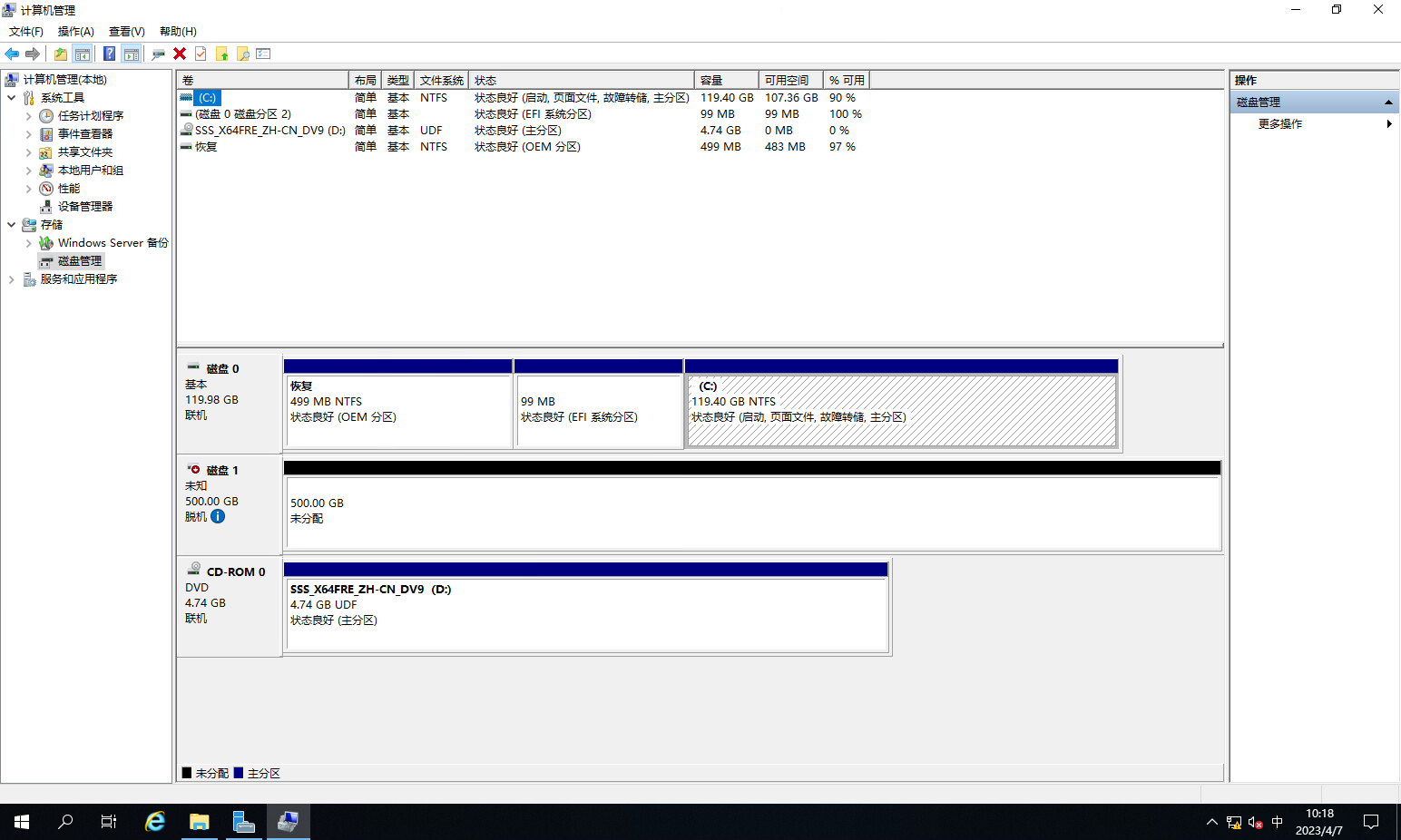Open Help via blue question mark icon
Viewport: 1401px width, 840px height.
coord(109,54)
